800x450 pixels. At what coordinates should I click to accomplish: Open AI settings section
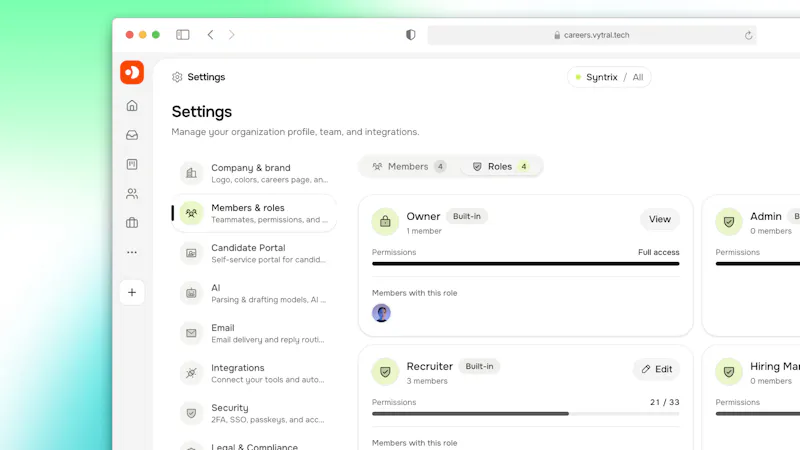254,293
